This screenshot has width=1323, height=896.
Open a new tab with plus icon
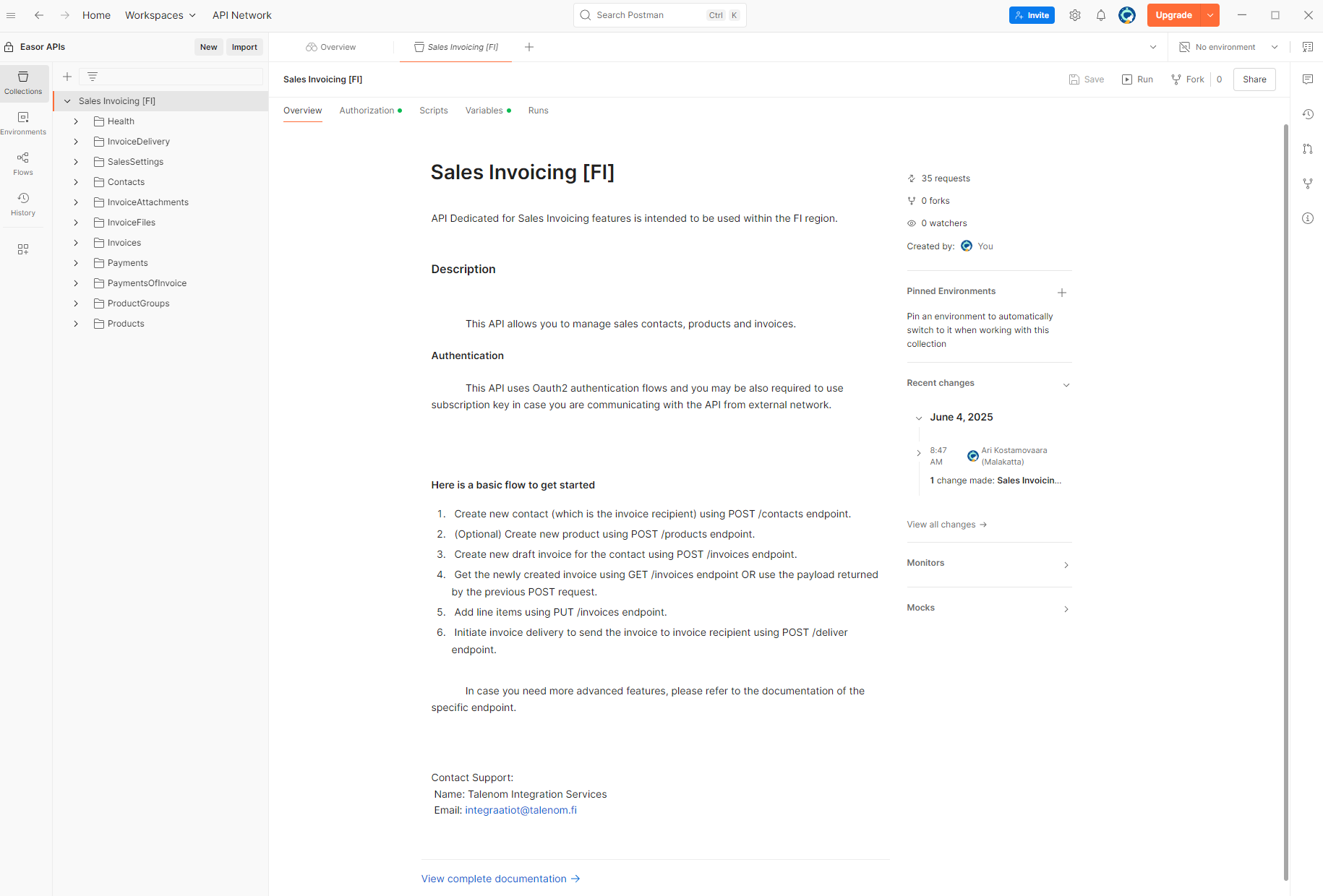point(529,47)
